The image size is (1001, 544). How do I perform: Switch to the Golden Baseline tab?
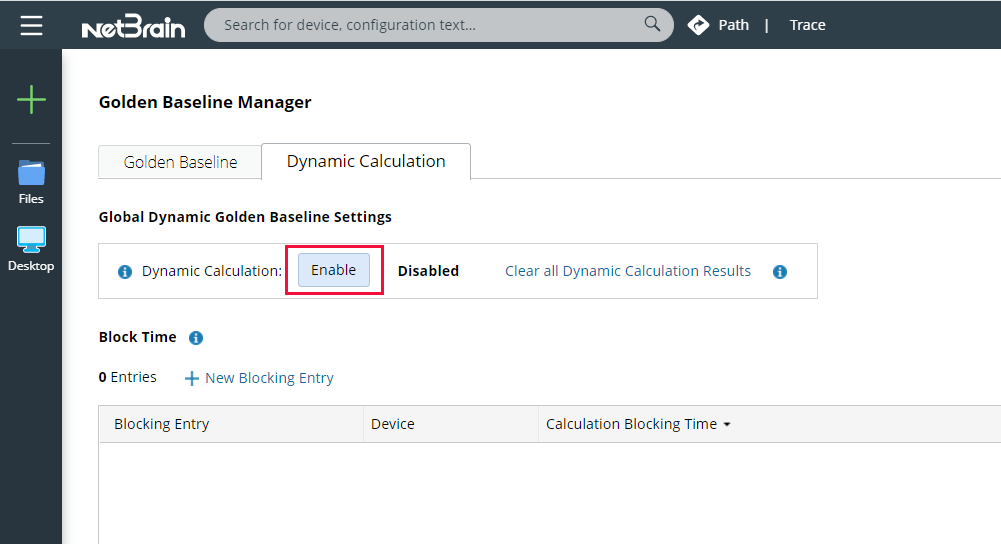(x=180, y=162)
